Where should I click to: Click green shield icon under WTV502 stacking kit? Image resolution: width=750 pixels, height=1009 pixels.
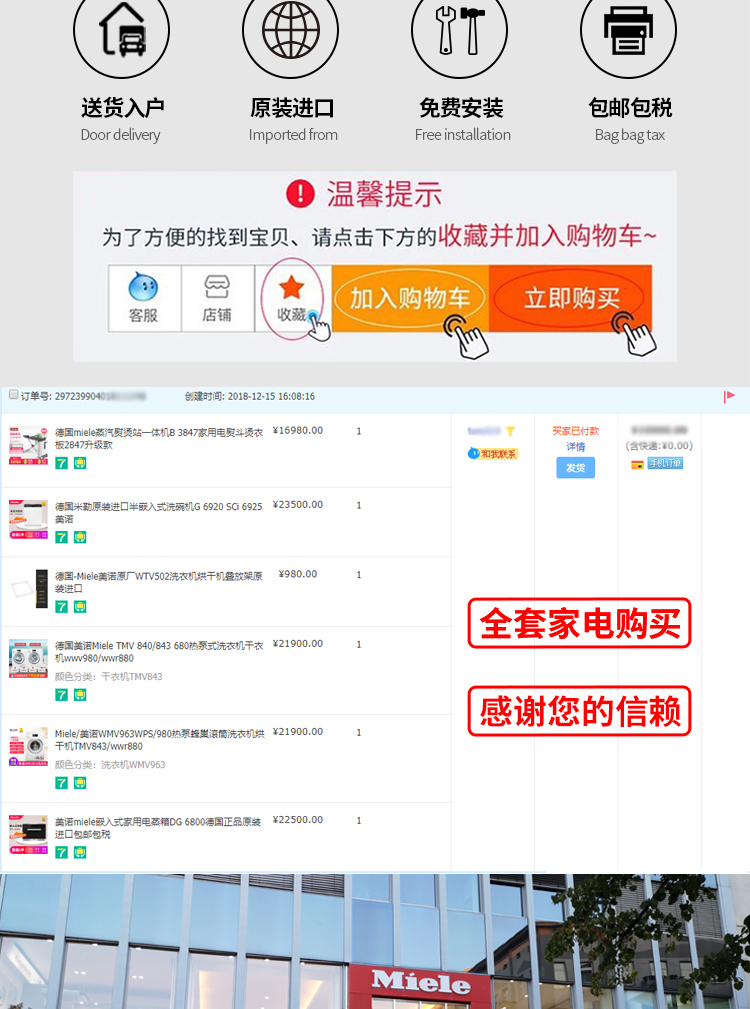(80, 606)
